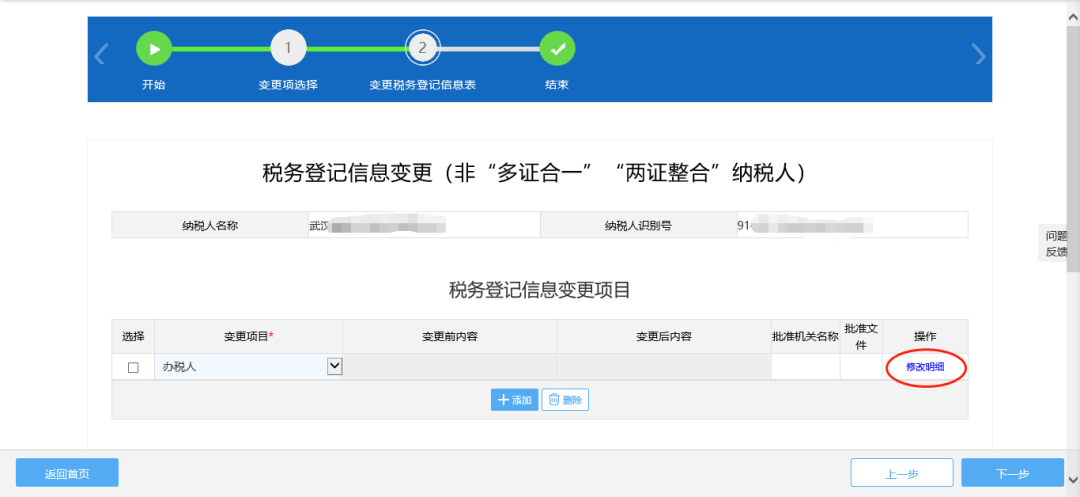Click the 变更前内容 field in 办税人 row
1080x497 pixels.
point(450,367)
